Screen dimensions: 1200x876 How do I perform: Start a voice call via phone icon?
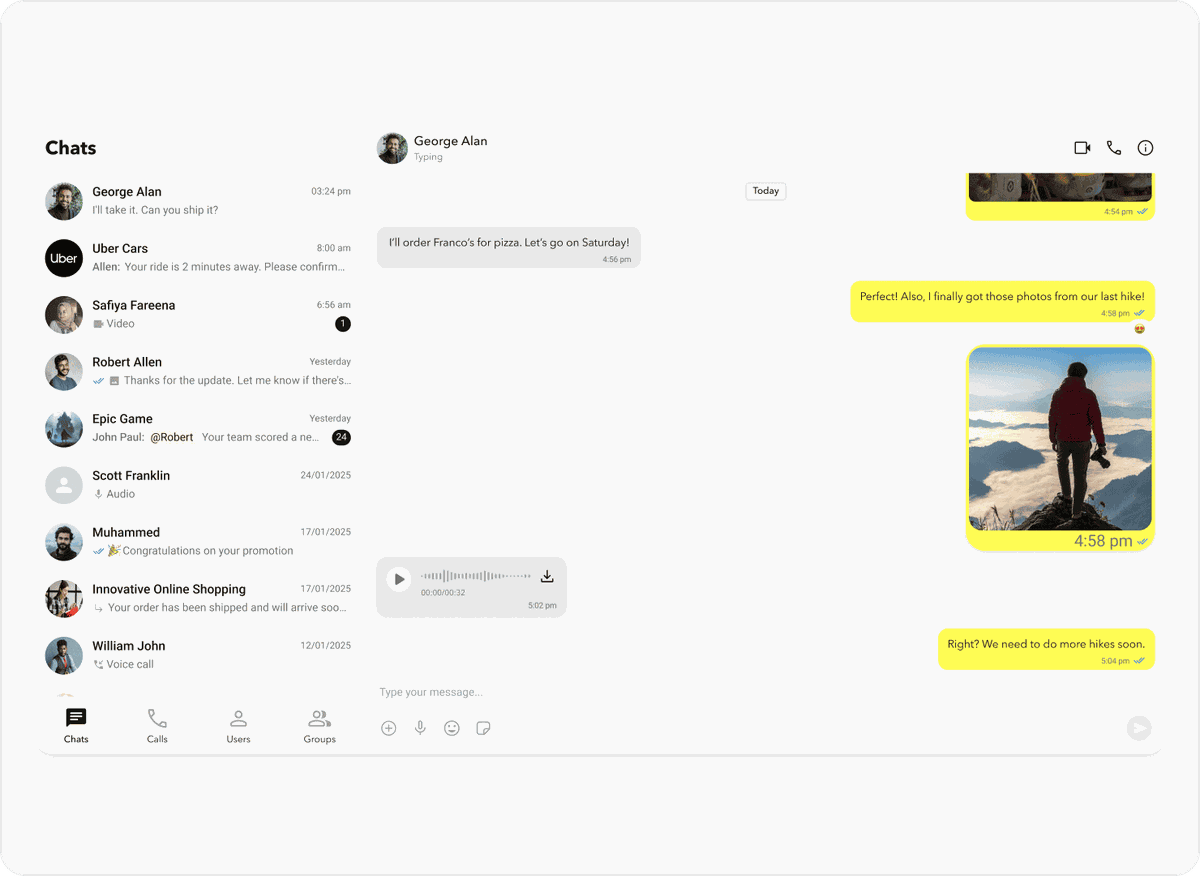[x=1114, y=148]
